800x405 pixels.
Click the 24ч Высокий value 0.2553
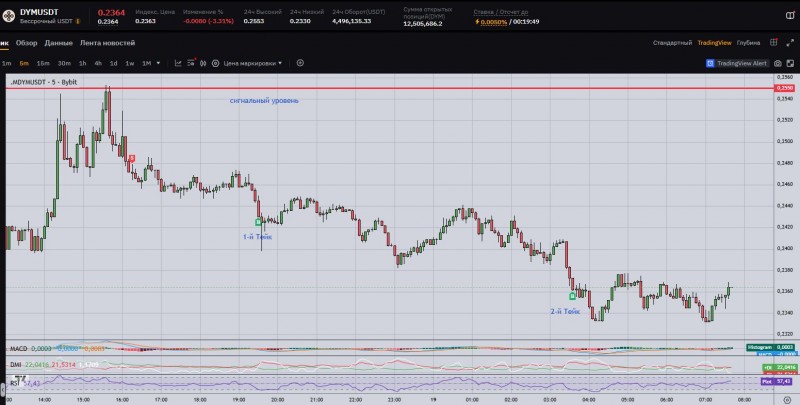point(254,21)
